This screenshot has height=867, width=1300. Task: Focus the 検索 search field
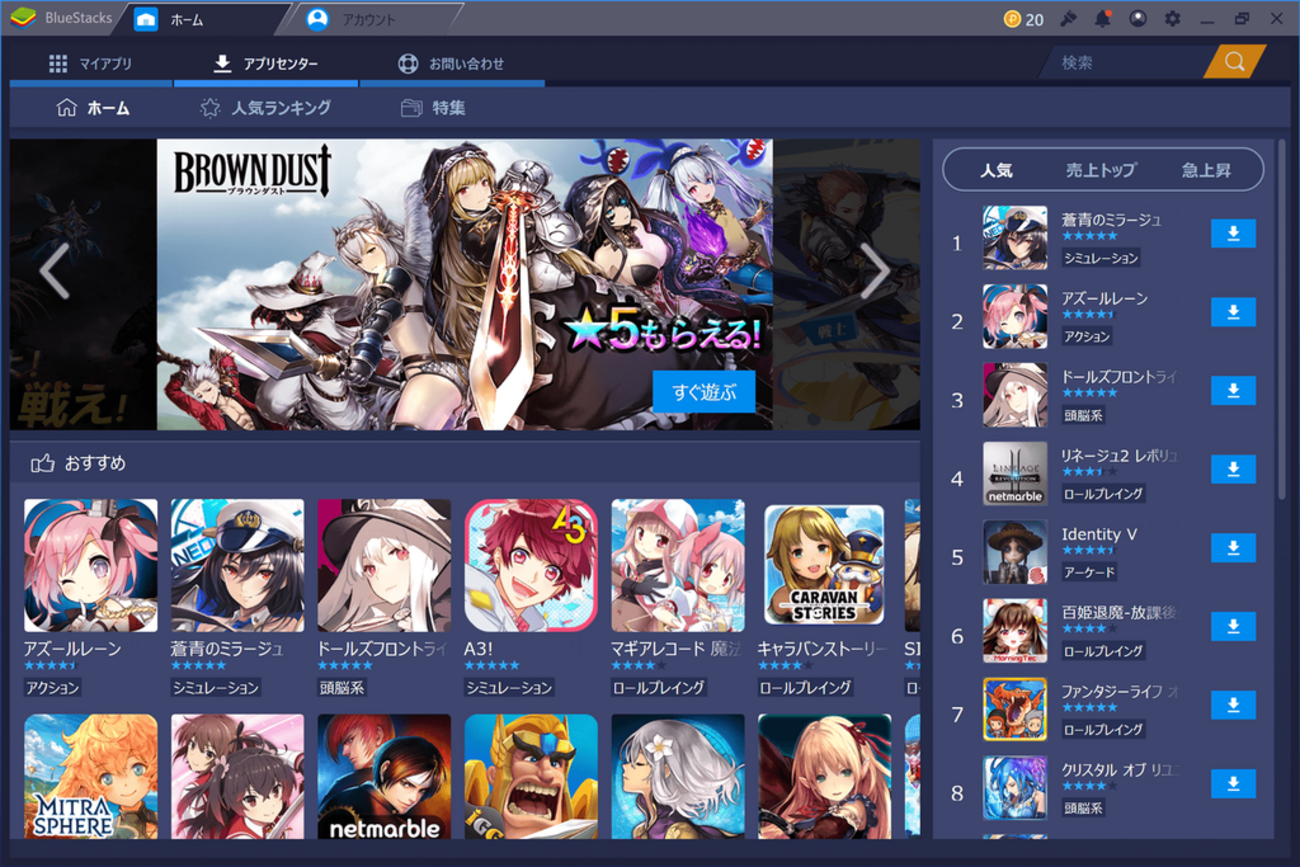[x=1125, y=63]
